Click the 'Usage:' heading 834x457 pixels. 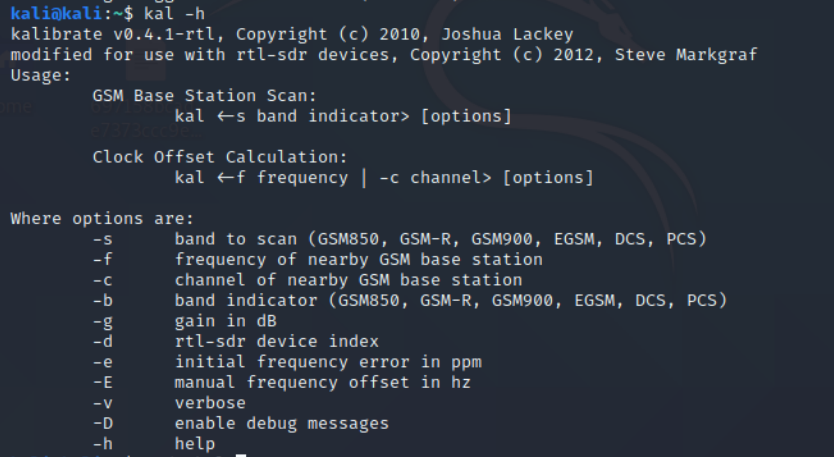point(40,75)
